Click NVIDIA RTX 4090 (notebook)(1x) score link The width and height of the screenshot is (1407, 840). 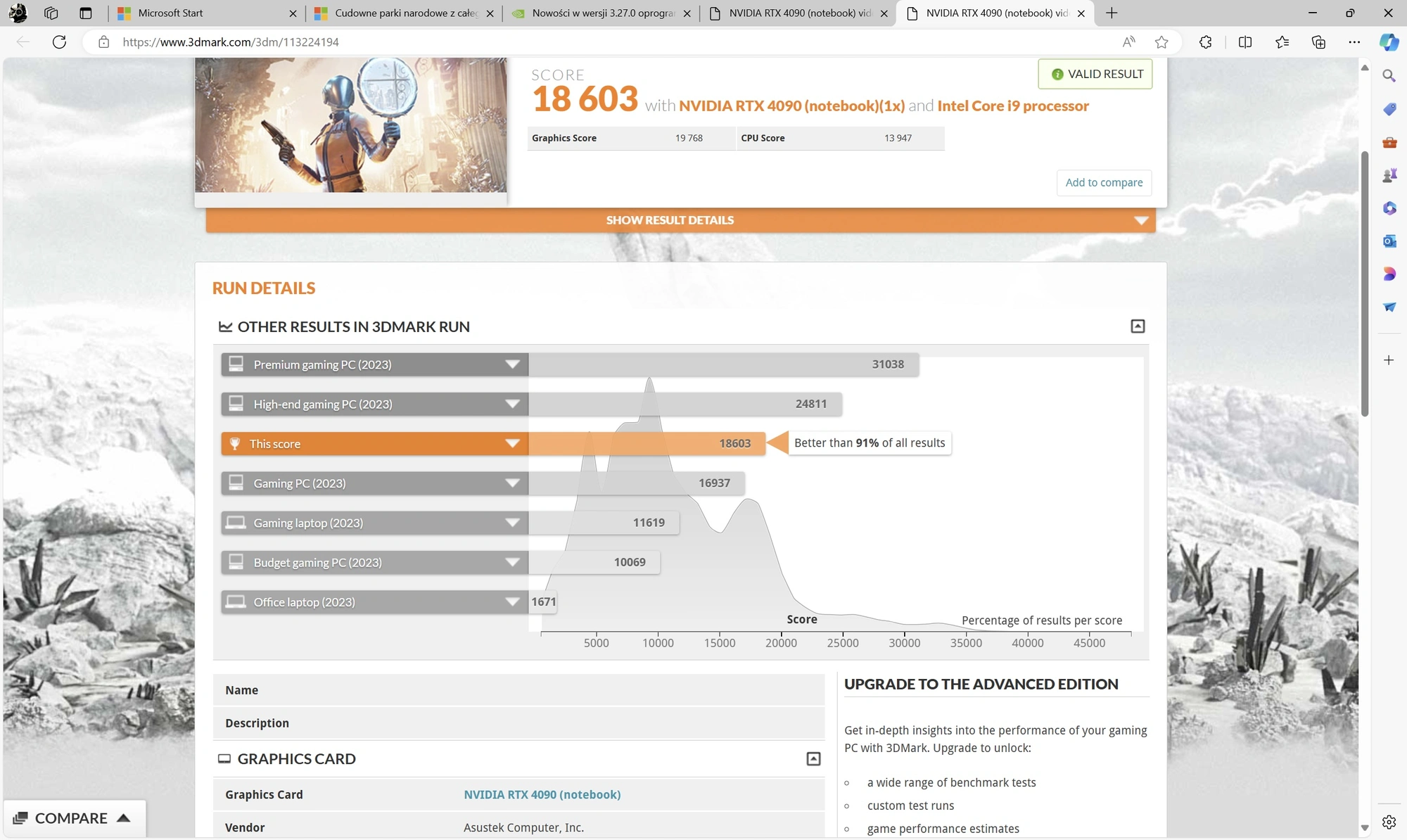(x=791, y=106)
